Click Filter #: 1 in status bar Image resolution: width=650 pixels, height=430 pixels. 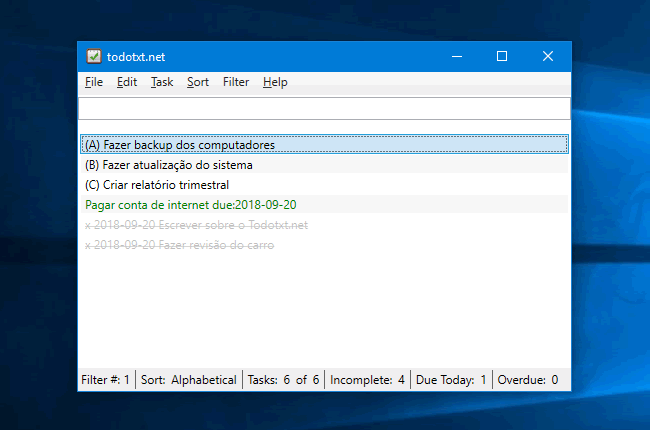coord(106,380)
